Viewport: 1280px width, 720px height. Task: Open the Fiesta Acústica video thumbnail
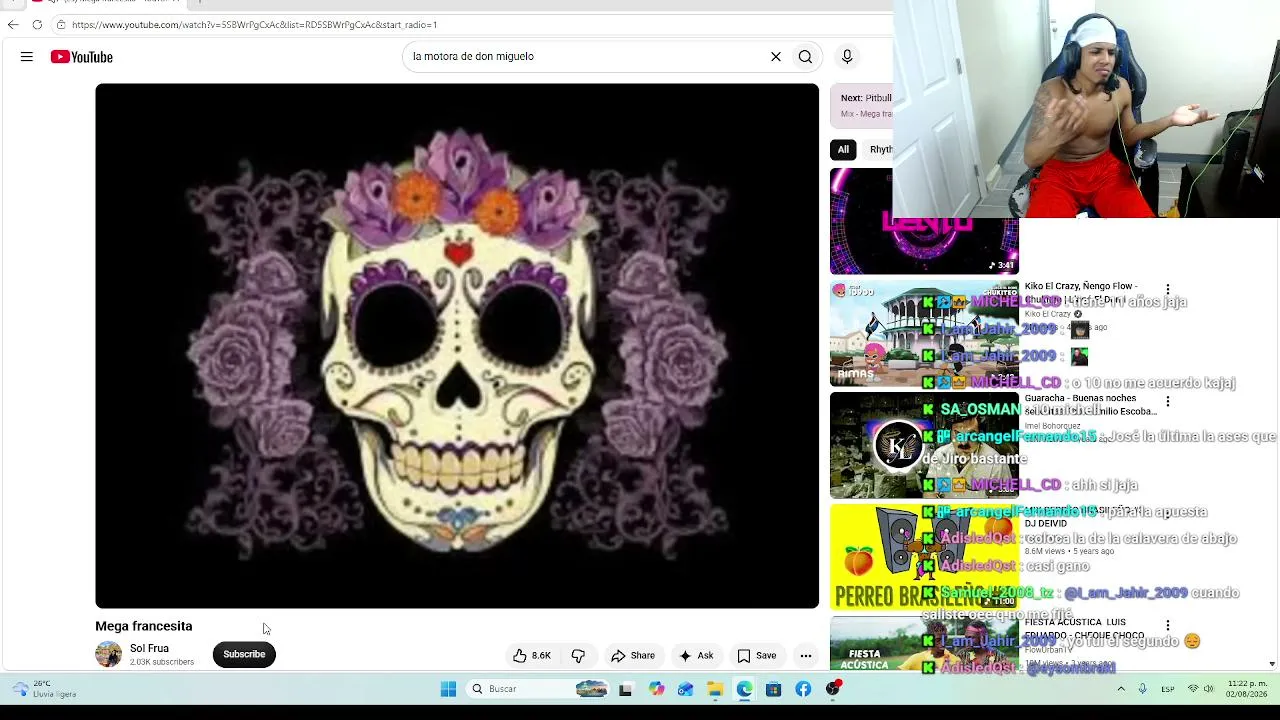pos(924,644)
